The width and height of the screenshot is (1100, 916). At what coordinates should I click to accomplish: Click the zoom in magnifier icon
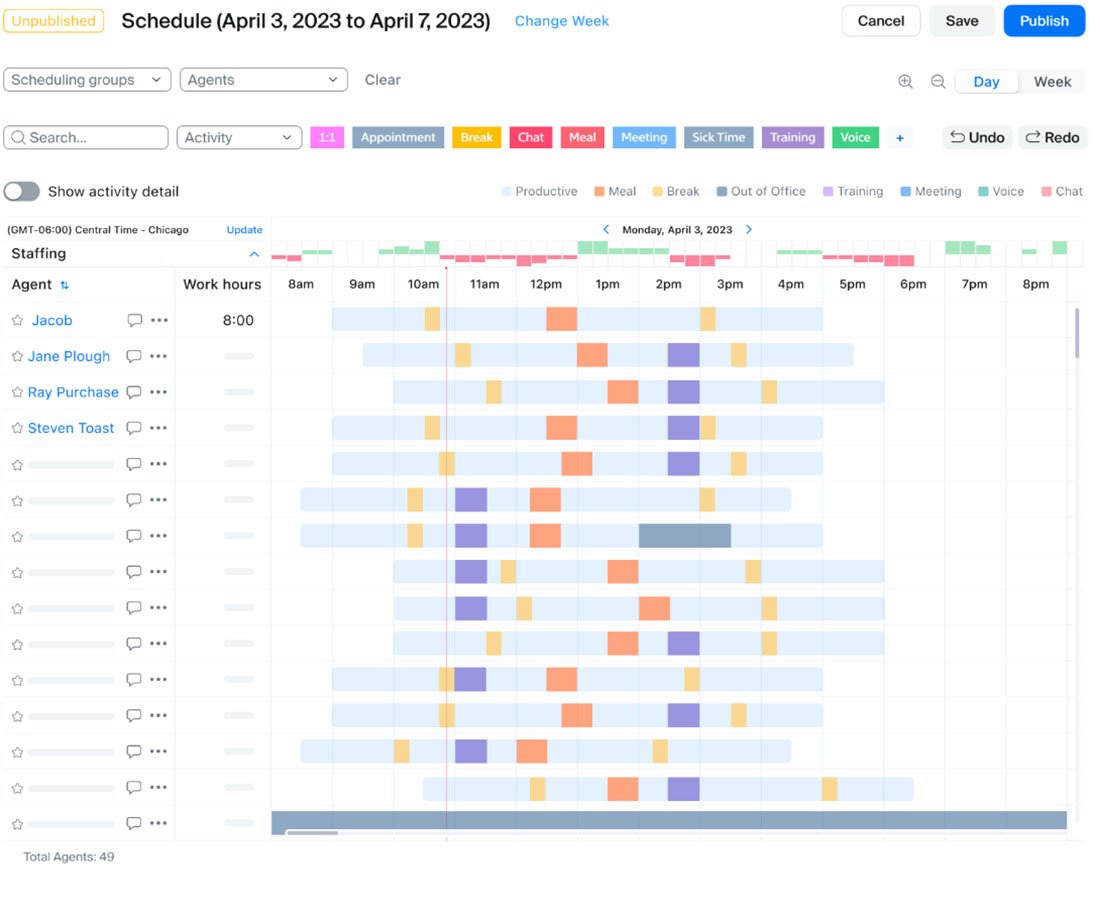pyautogui.click(x=906, y=81)
